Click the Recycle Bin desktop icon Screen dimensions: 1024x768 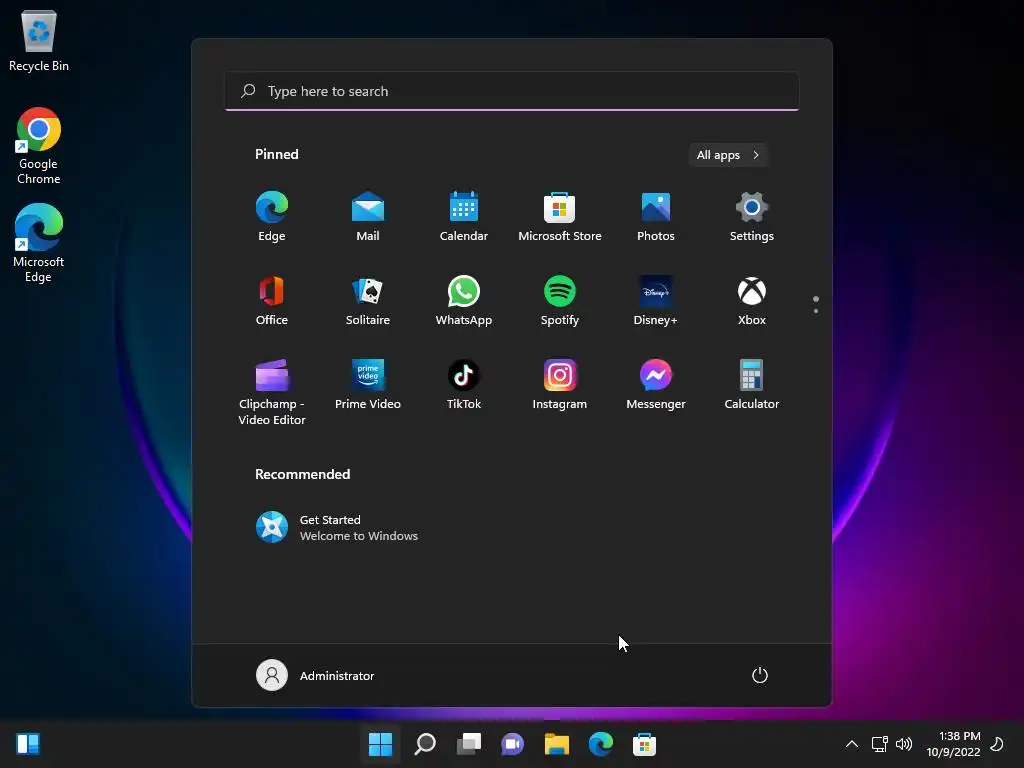tap(39, 40)
